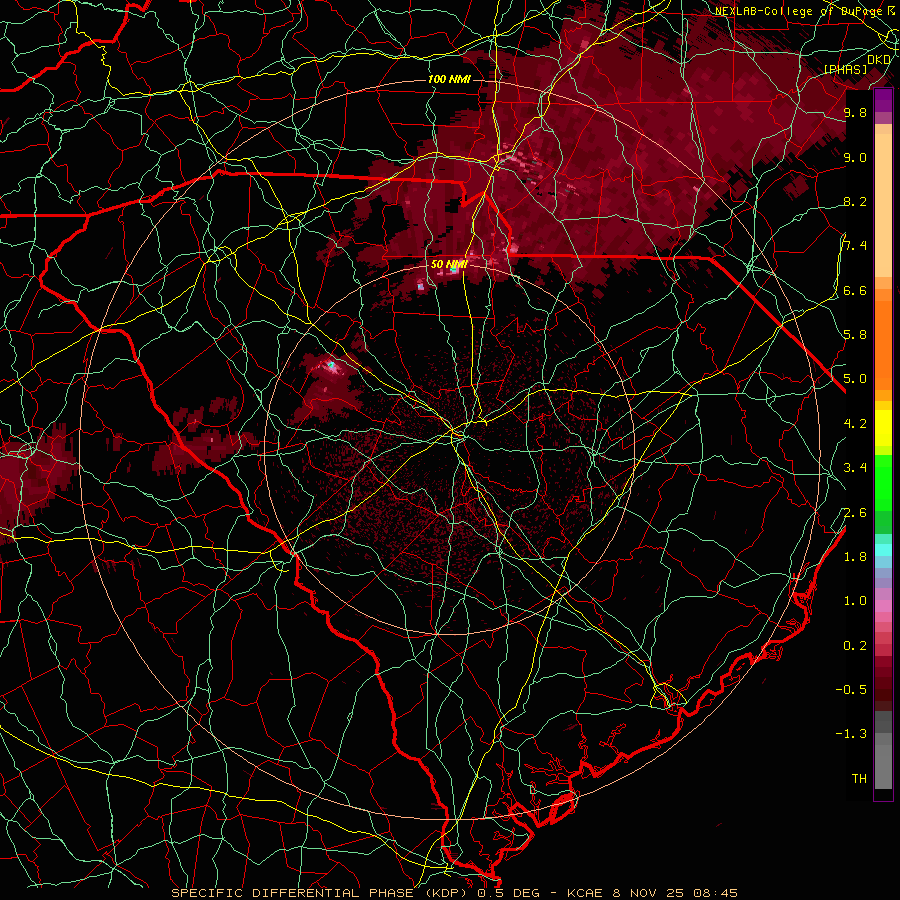Click the 5.8 legend value
This screenshot has height=900, width=900.
coord(855,334)
